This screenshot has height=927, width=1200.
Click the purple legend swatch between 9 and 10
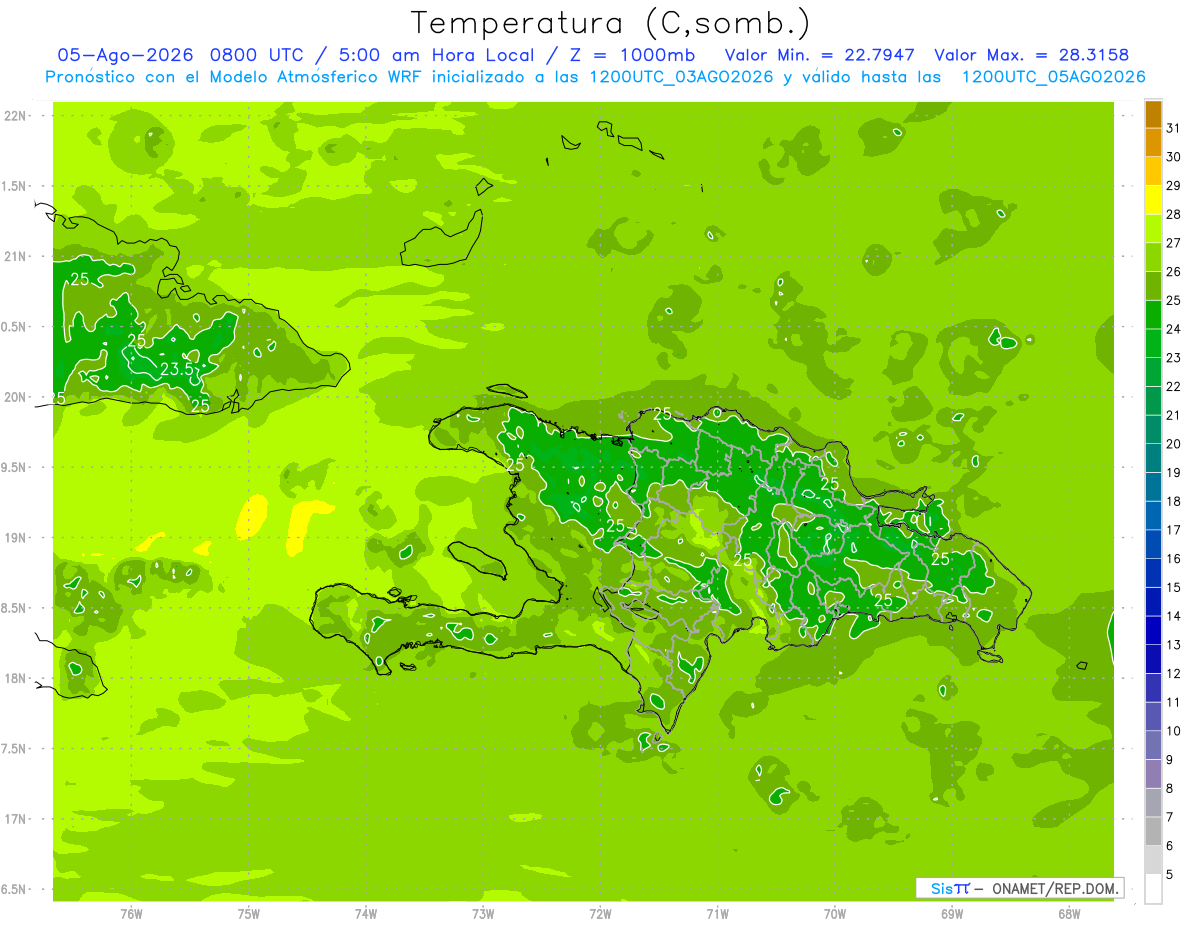pyautogui.click(x=1153, y=745)
